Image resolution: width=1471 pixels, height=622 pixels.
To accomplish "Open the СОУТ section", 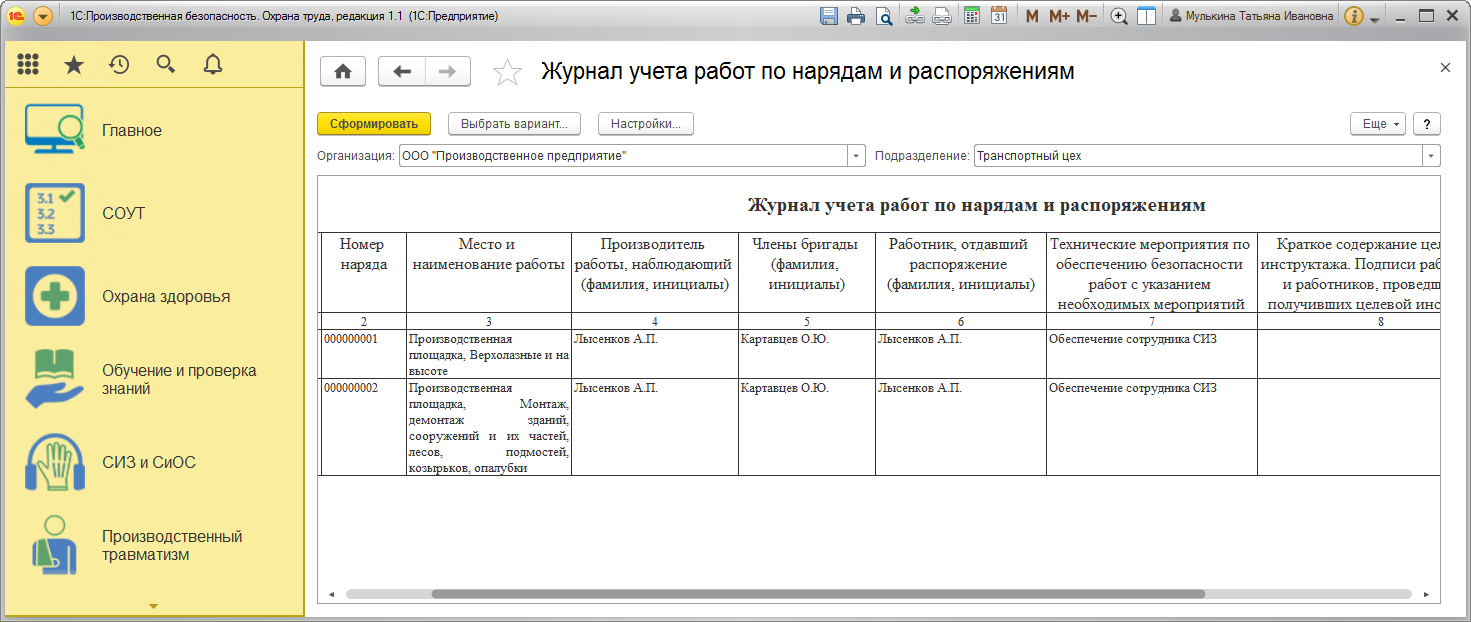I will coord(154,213).
